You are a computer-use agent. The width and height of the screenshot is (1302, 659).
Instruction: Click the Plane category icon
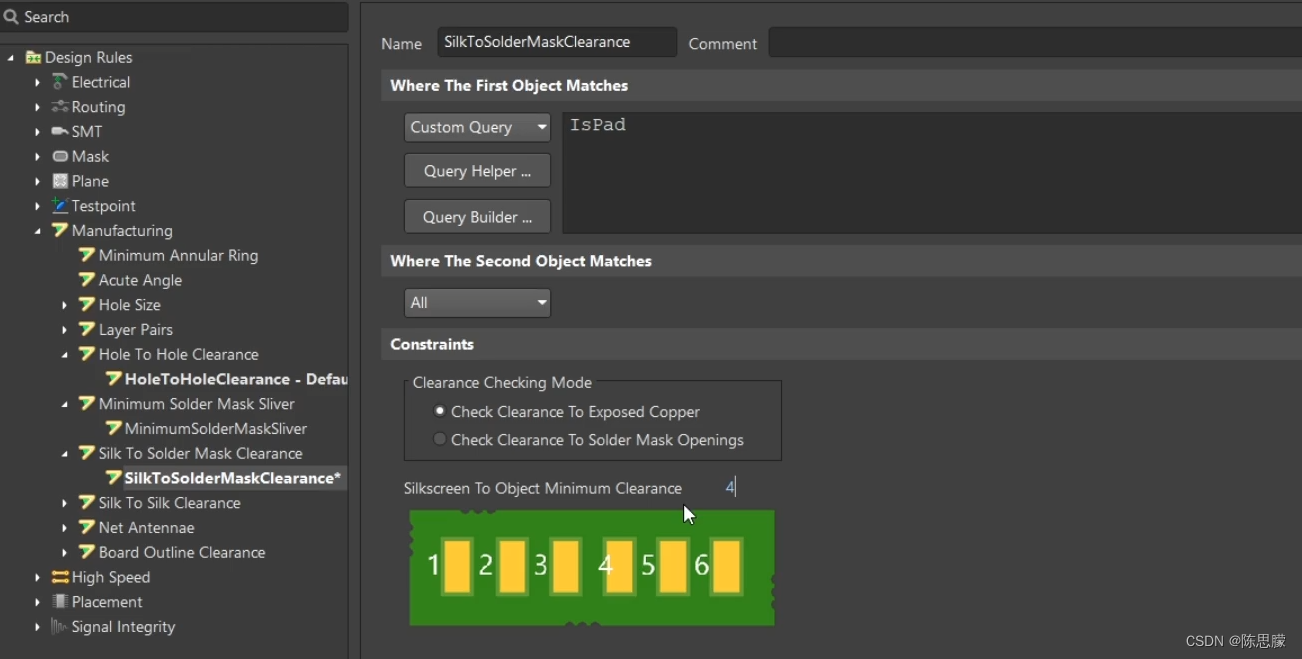(60, 181)
